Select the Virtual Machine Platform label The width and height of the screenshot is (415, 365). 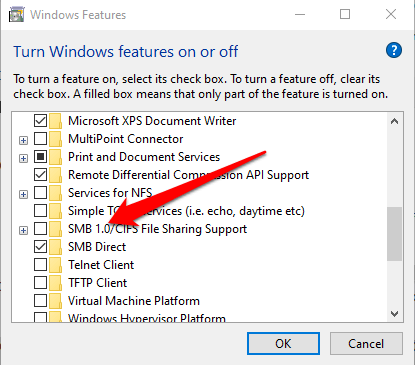[134, 301]
